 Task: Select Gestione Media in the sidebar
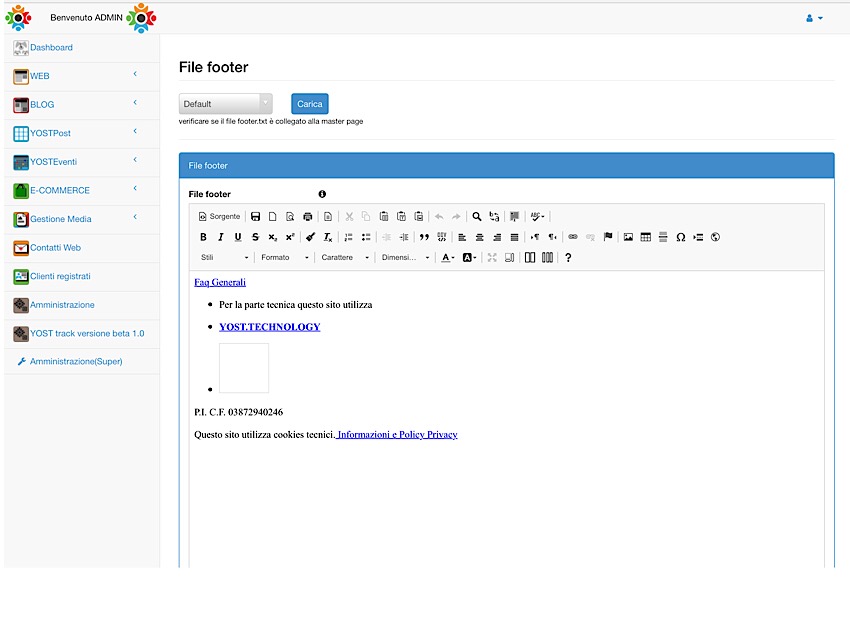pos(62,219)
